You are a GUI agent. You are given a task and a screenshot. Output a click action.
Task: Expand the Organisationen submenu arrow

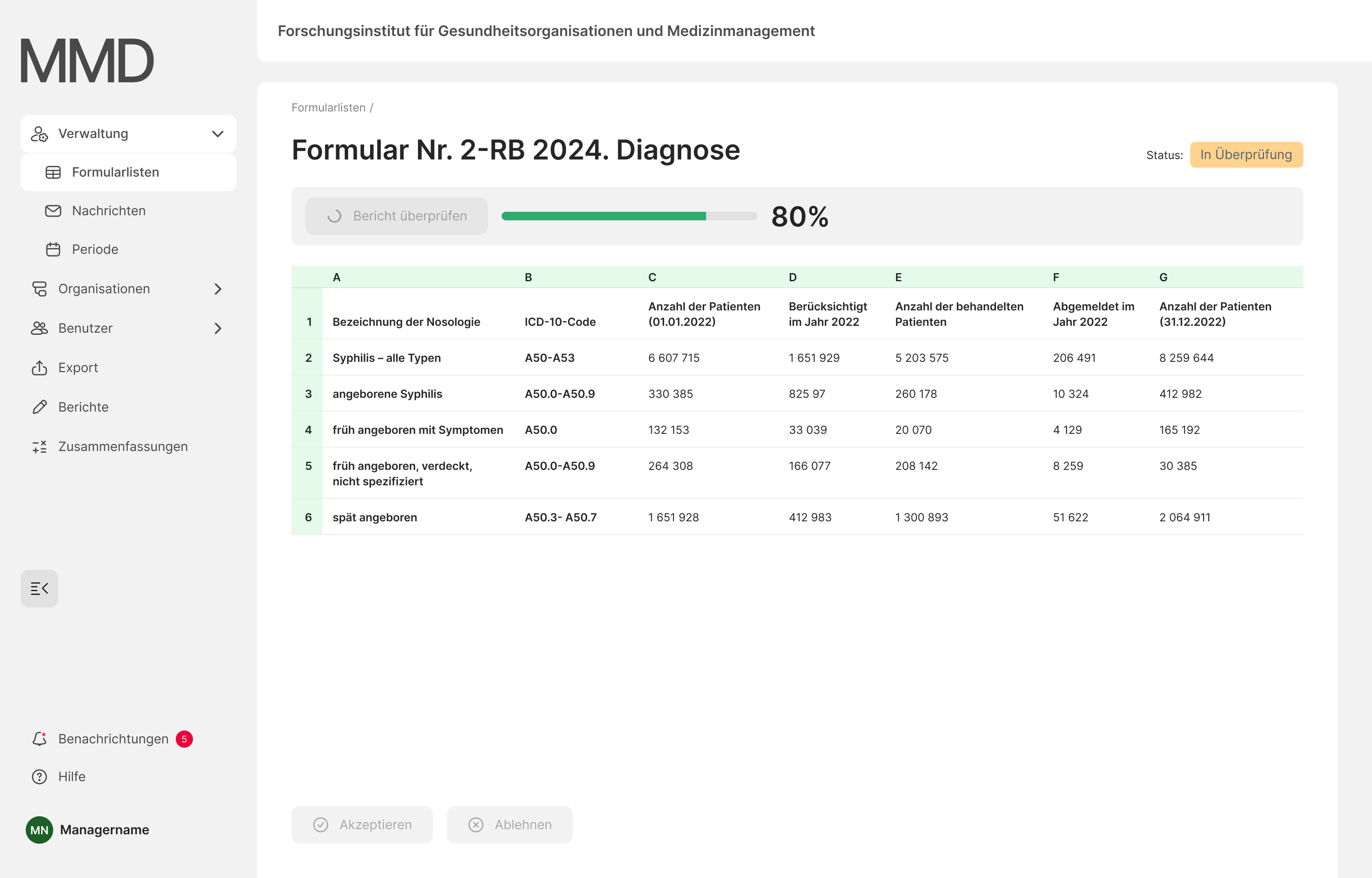(x=217, y=289)
